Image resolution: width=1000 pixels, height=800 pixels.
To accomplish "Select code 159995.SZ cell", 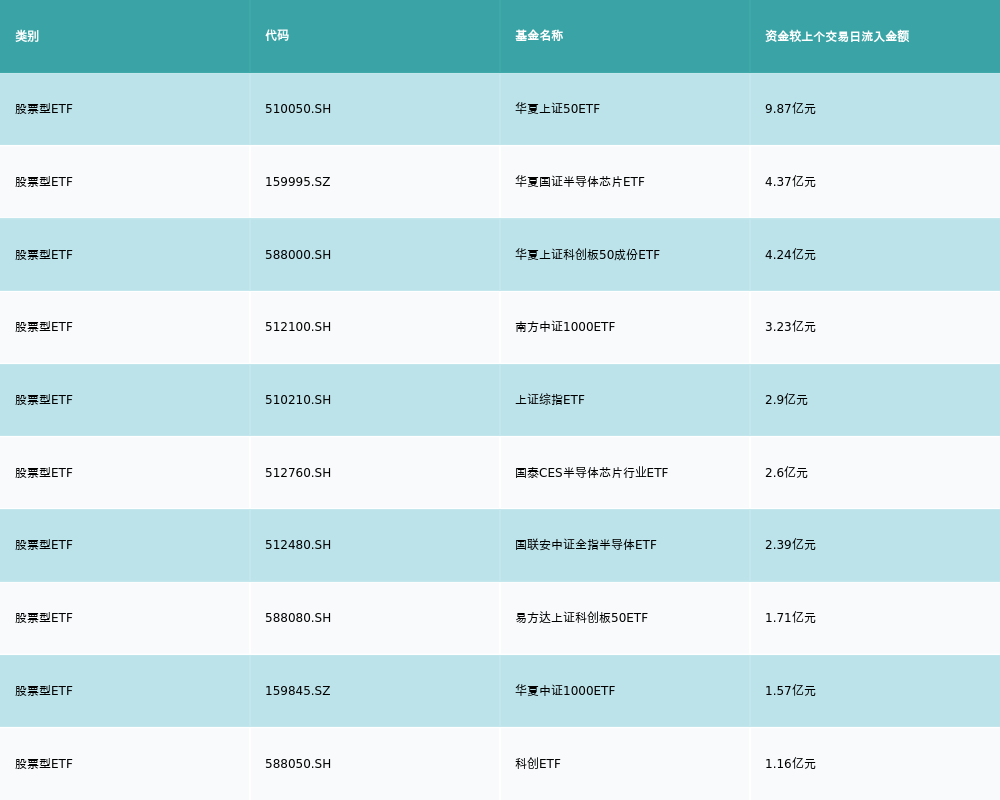I will tap(298, 182).
